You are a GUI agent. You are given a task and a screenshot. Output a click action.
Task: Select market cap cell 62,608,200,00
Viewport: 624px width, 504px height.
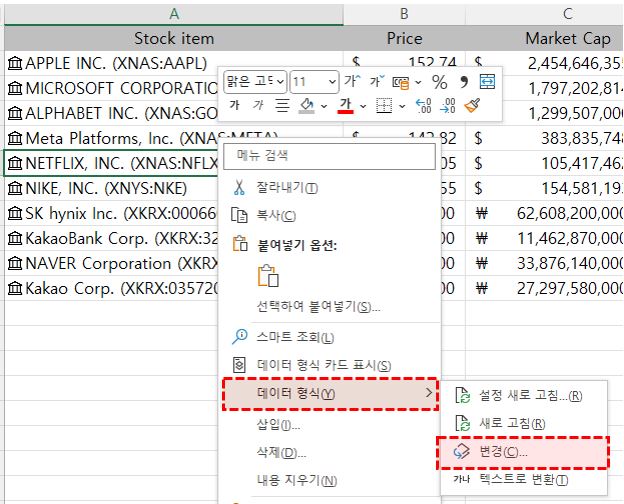coord(545,213)
